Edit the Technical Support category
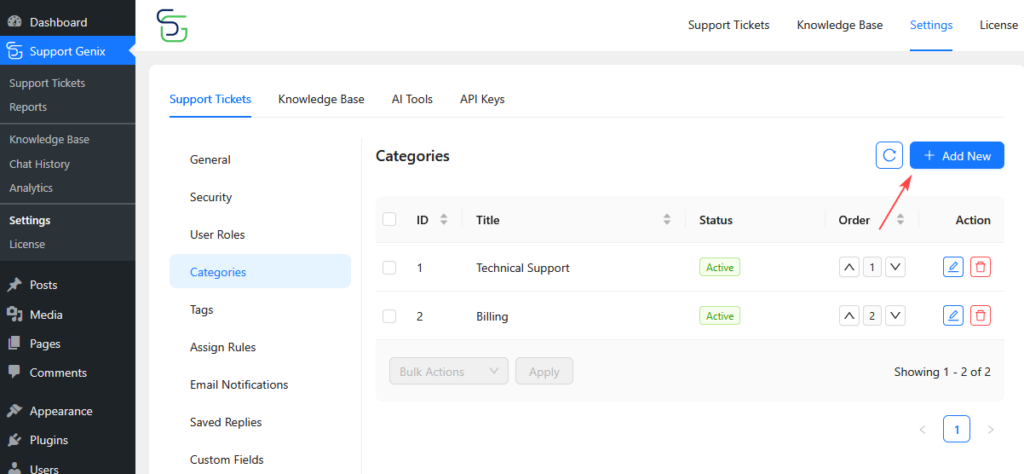Screen dimensions: 1024x474 [953, 267]
